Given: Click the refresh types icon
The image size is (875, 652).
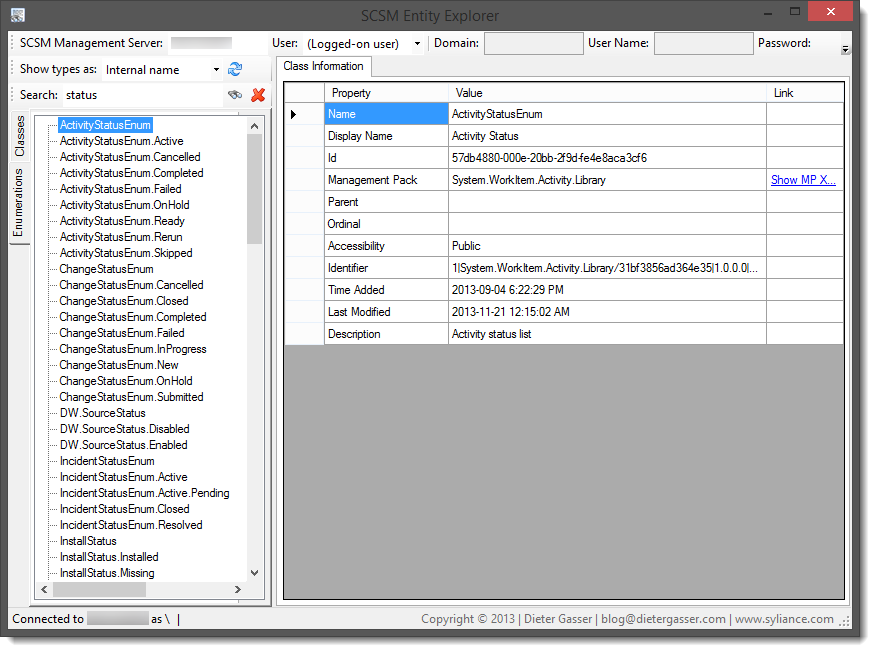Looking at the screenshot, I should coord(235,69).
